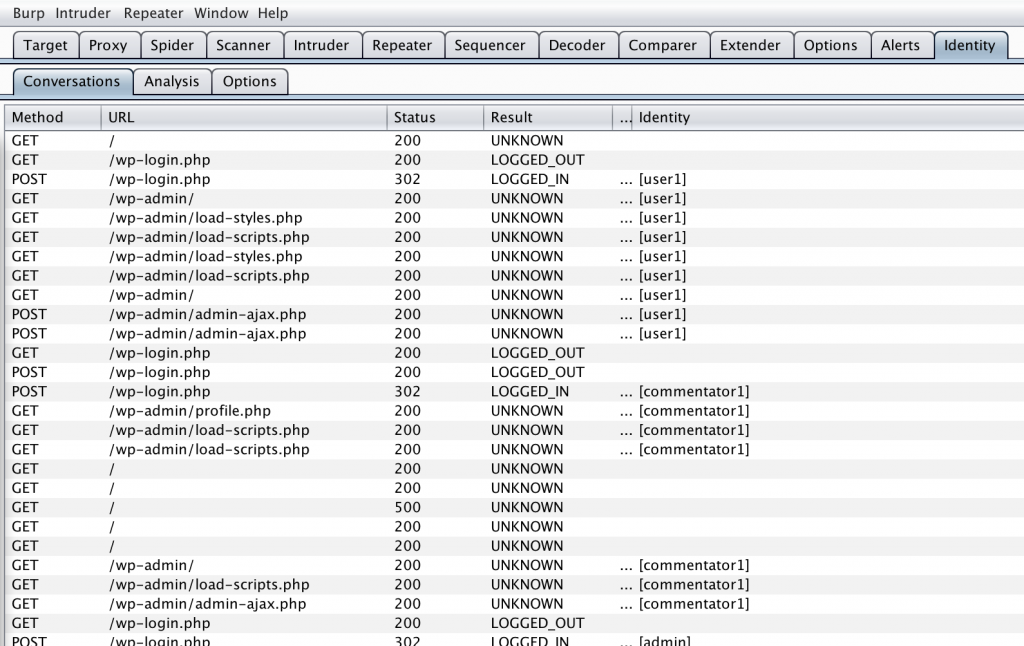Open the Options sub-tab under Identity

click(x=250, y=81)
